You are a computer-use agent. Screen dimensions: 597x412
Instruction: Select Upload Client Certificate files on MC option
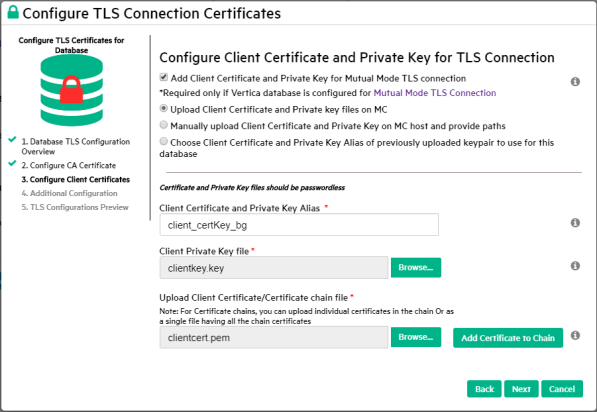(x=163, y=109)
